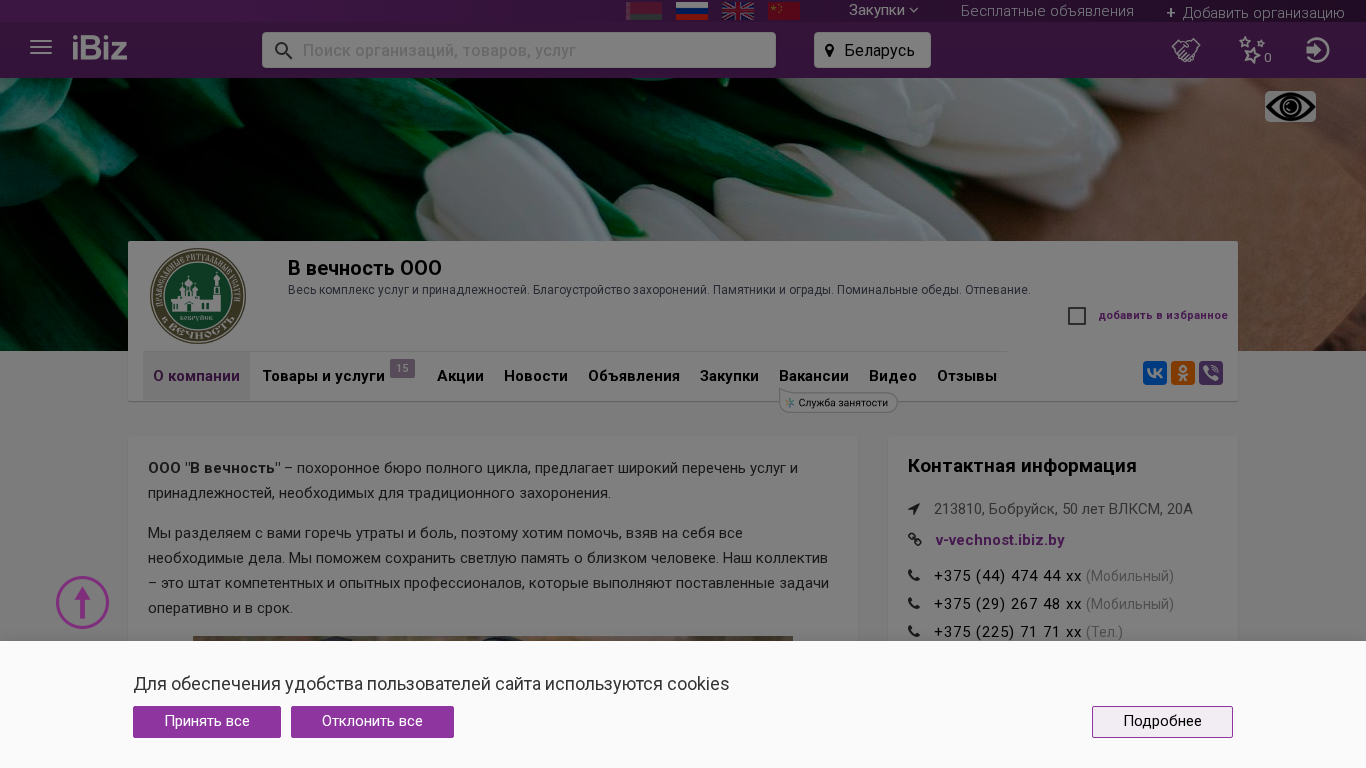Click the search magnifier icon
Image resolution: width=1366 pixels, height=768 pixels.
pyautogui.click(x=283, y=50)
